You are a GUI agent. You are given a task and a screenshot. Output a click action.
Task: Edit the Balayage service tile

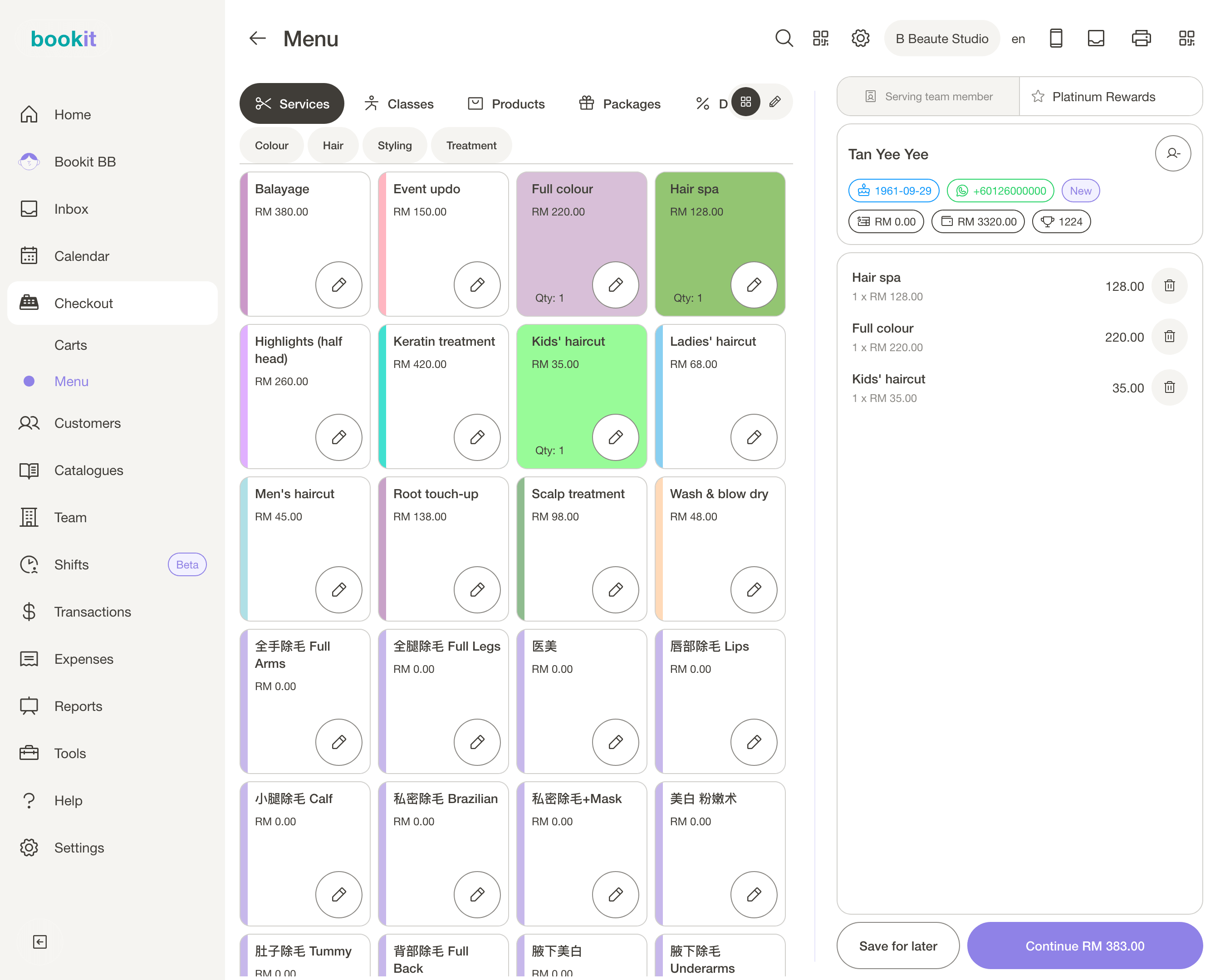[x=338, y=284]
